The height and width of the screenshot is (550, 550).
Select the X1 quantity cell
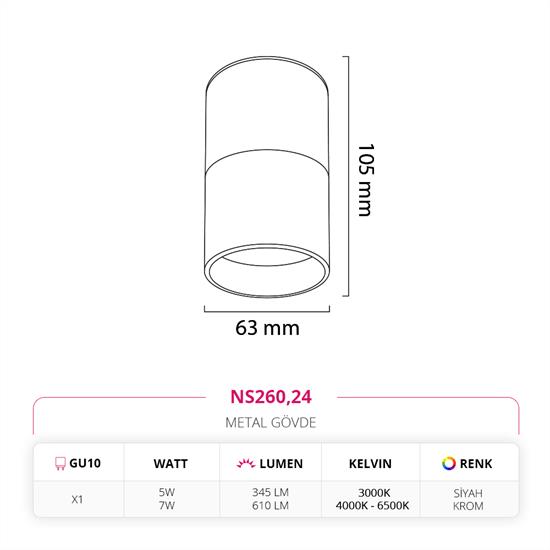pos(77,499)
